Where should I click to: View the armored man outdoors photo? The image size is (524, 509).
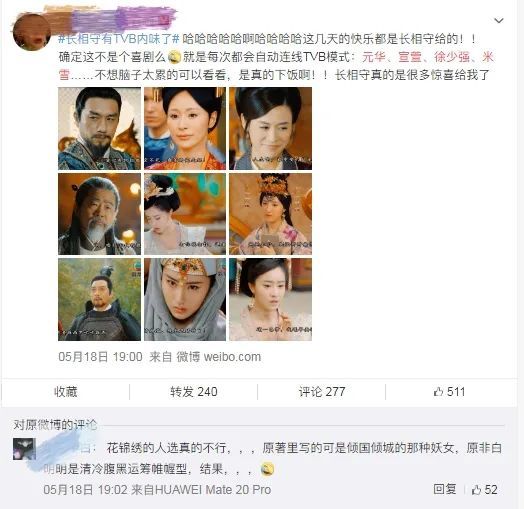pyautogui.click(x=99, y=299)
